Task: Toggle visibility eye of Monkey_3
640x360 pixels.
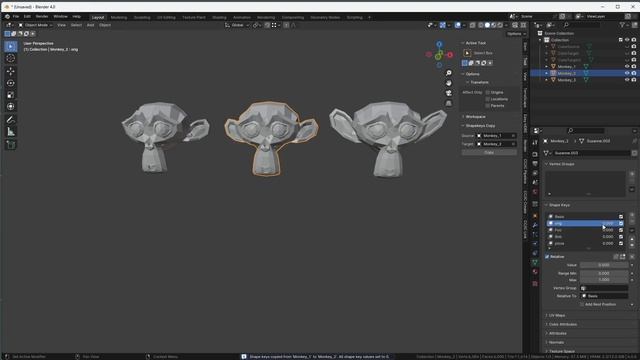Action: tap(627, 80)
